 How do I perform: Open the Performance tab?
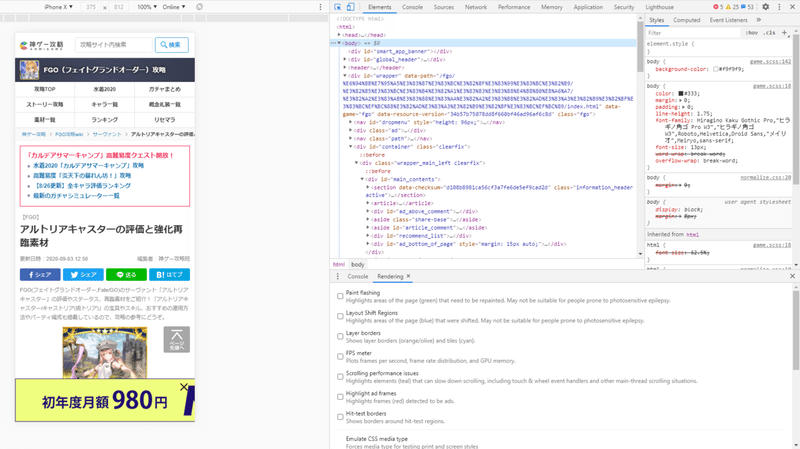tap(514, 7)
